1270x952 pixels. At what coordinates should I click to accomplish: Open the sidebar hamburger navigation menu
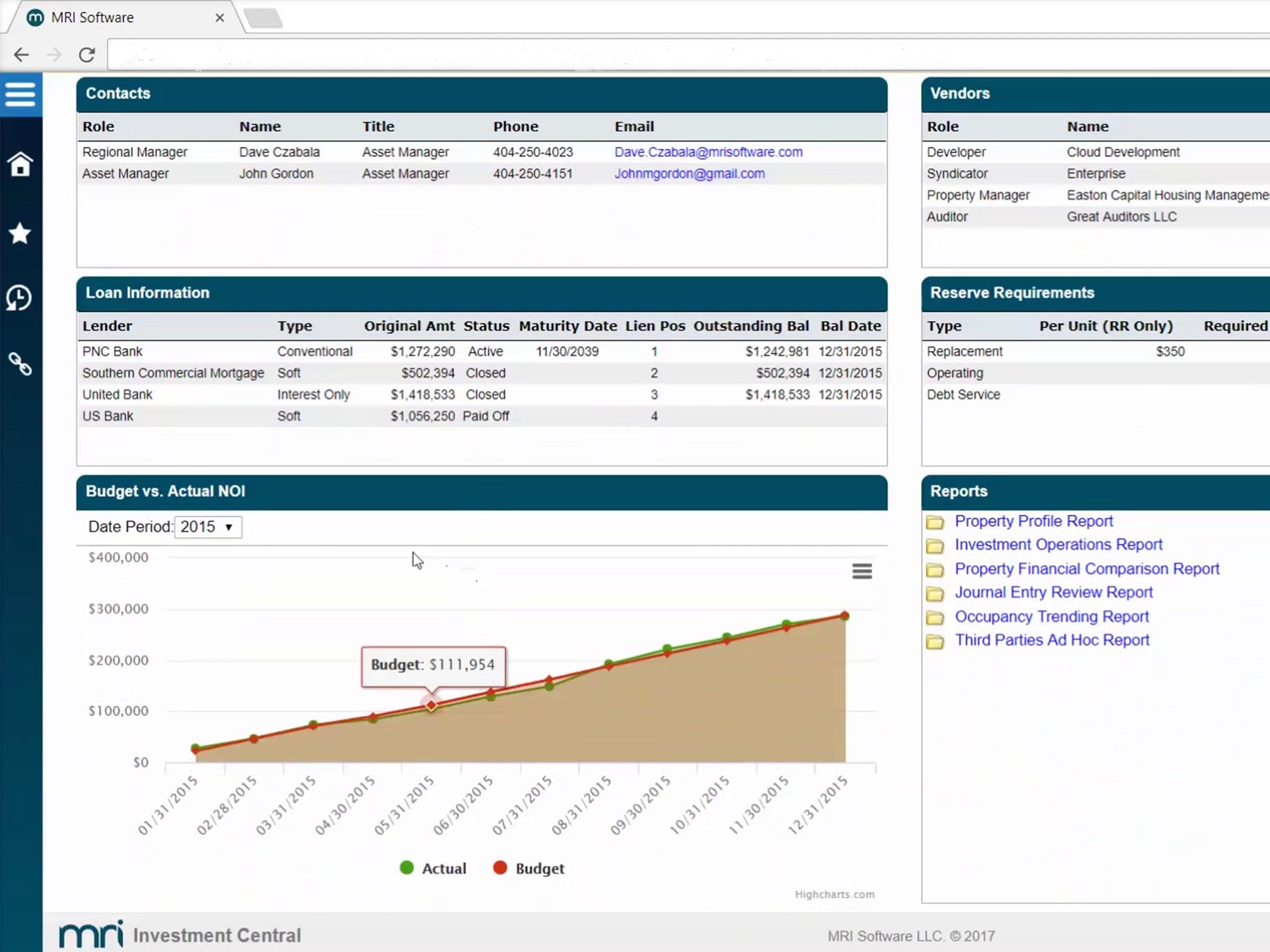click(x=21, y=94)
